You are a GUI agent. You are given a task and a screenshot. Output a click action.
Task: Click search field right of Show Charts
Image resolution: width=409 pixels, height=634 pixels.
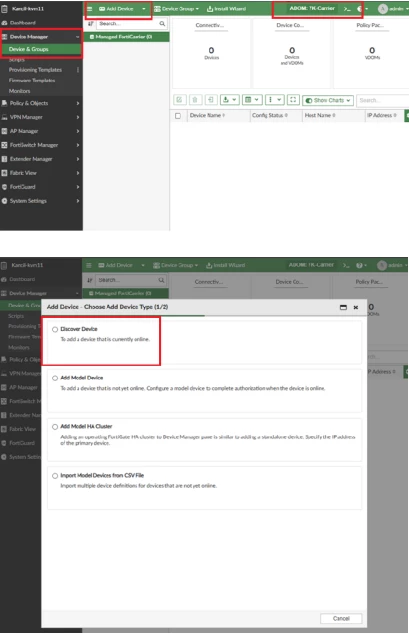pos(383,100)
